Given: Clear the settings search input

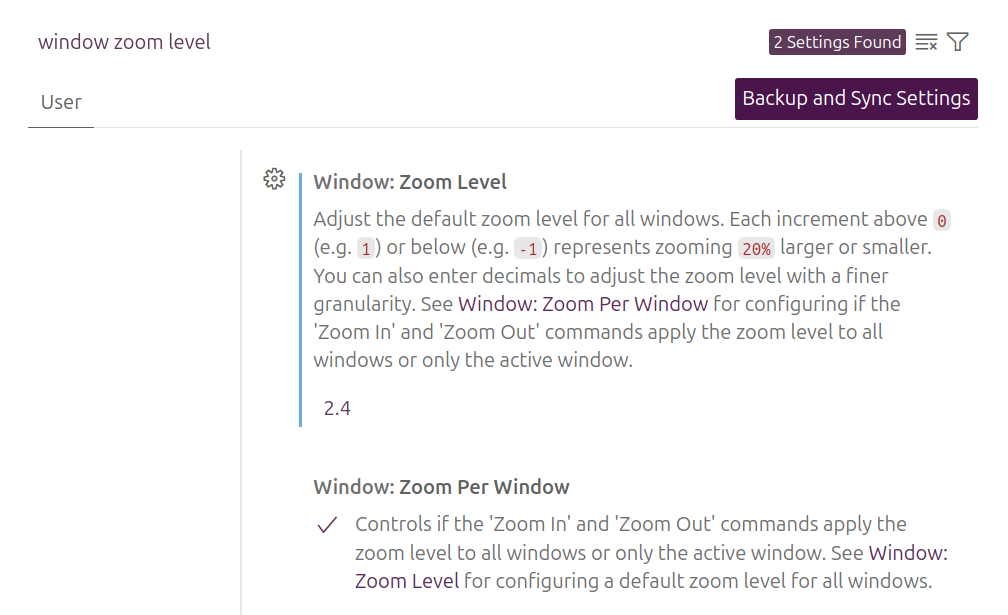Looking at the screenshot, I should pos(927,42).
